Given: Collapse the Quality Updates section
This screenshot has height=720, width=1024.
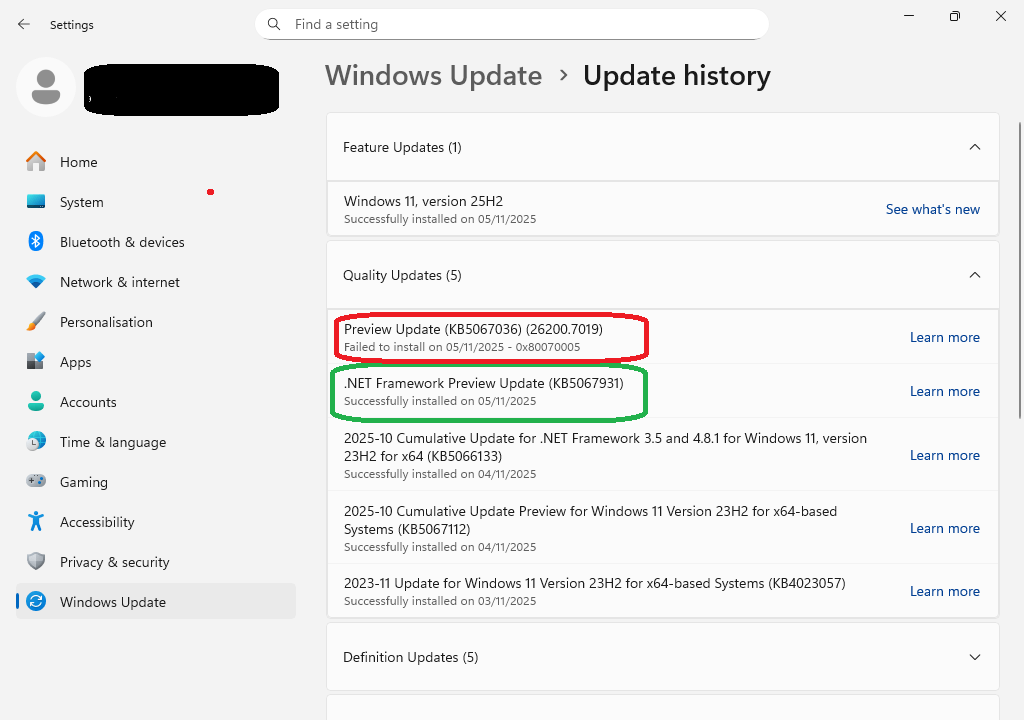Looking at the screenshot, I should pyautogui.click(x=974, y=275).
